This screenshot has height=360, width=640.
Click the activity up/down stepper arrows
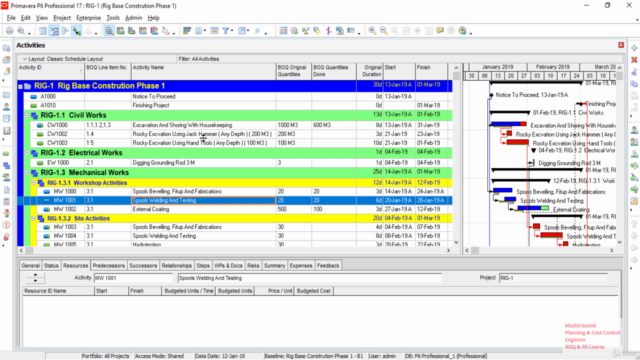35,278
